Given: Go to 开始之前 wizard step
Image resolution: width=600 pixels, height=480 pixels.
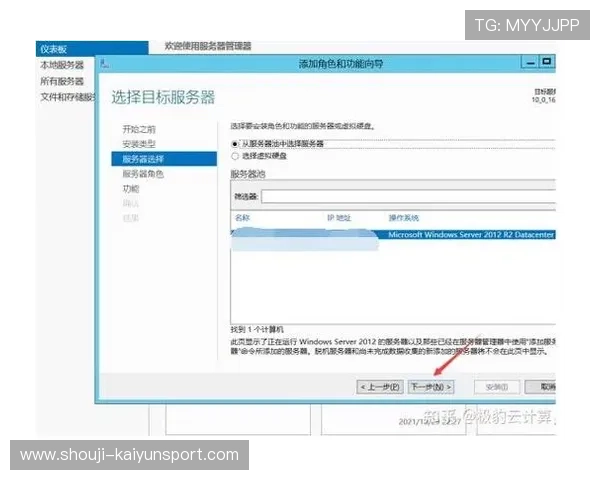Looking at the screenshot, I should point(139,129).
